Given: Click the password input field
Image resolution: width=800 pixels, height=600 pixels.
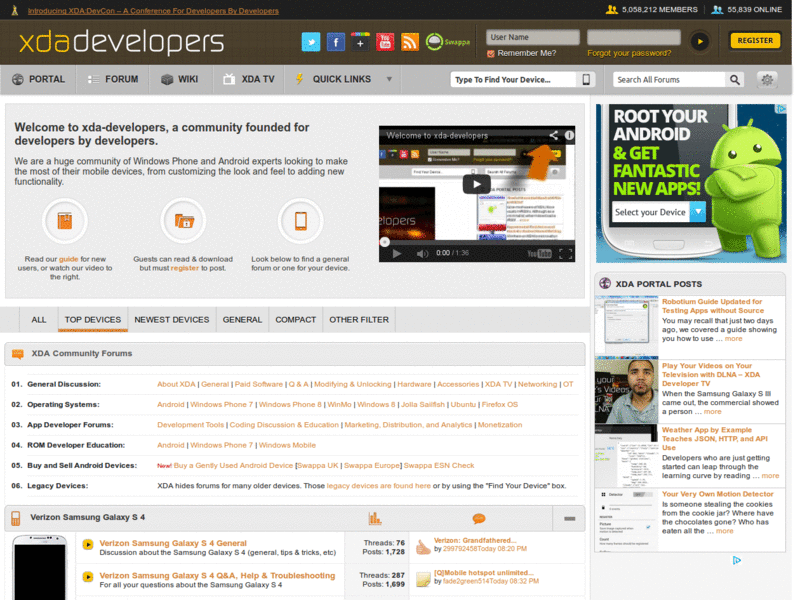Looking at the screenshot, I should [634, 37].
